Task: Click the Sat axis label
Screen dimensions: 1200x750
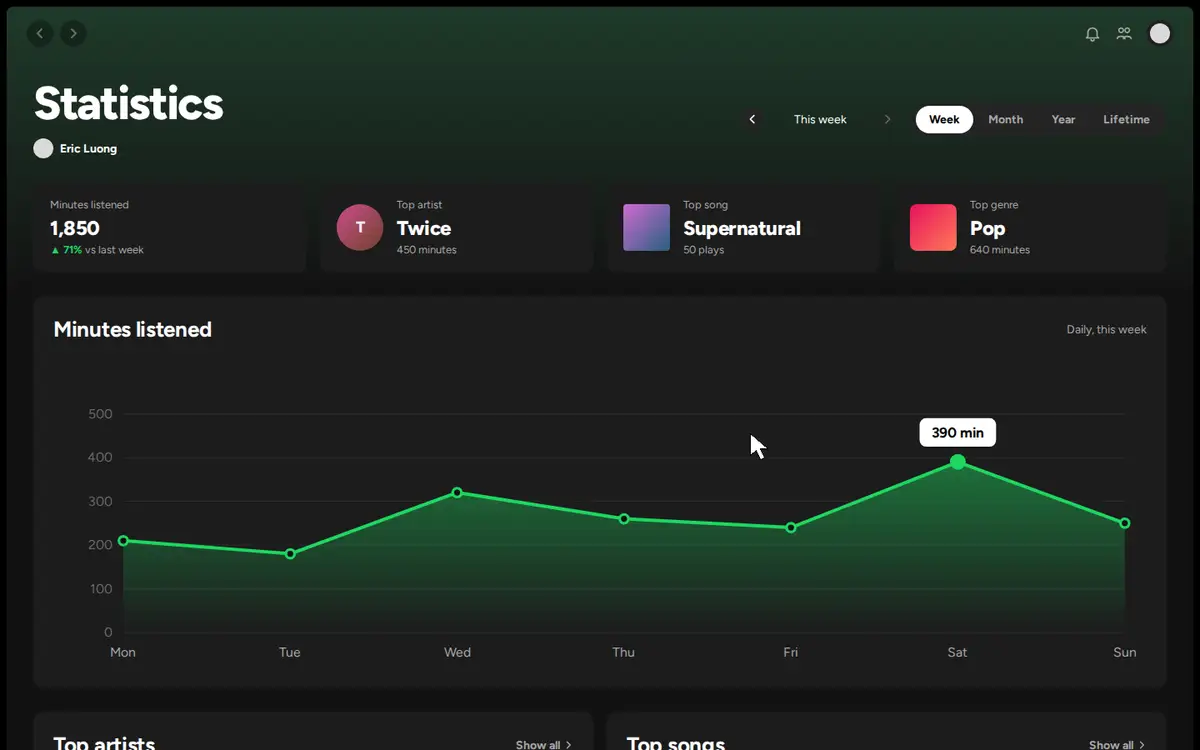Action: tap(957, 652)
